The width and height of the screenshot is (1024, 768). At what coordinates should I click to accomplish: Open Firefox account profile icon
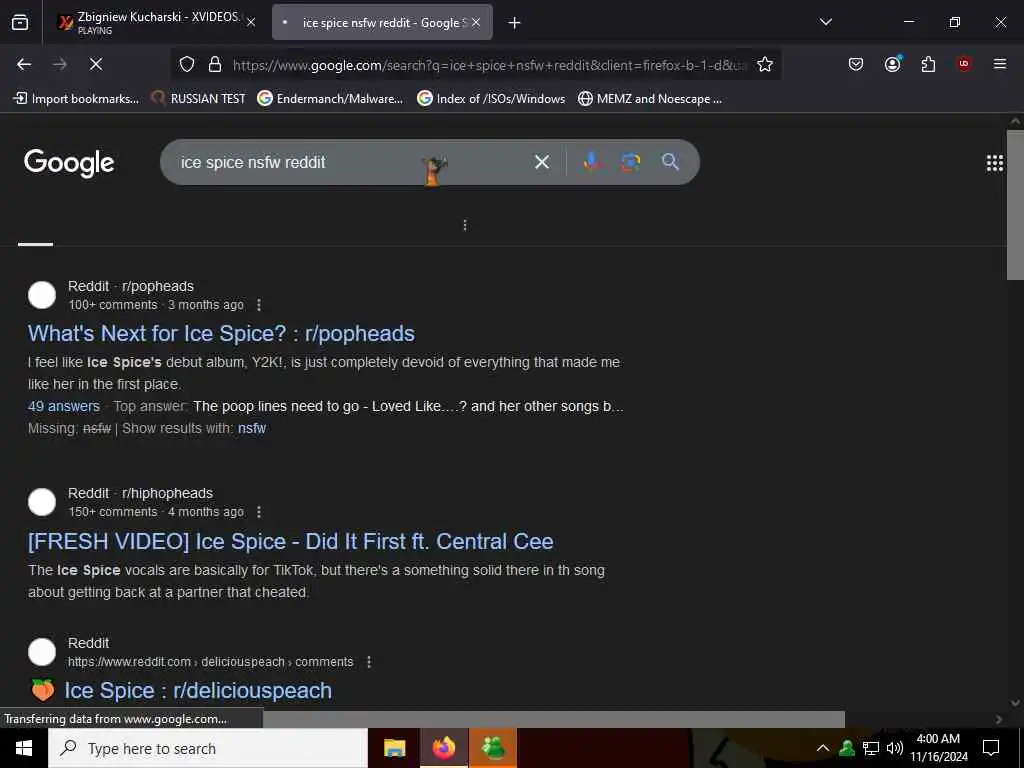point(892,64)
